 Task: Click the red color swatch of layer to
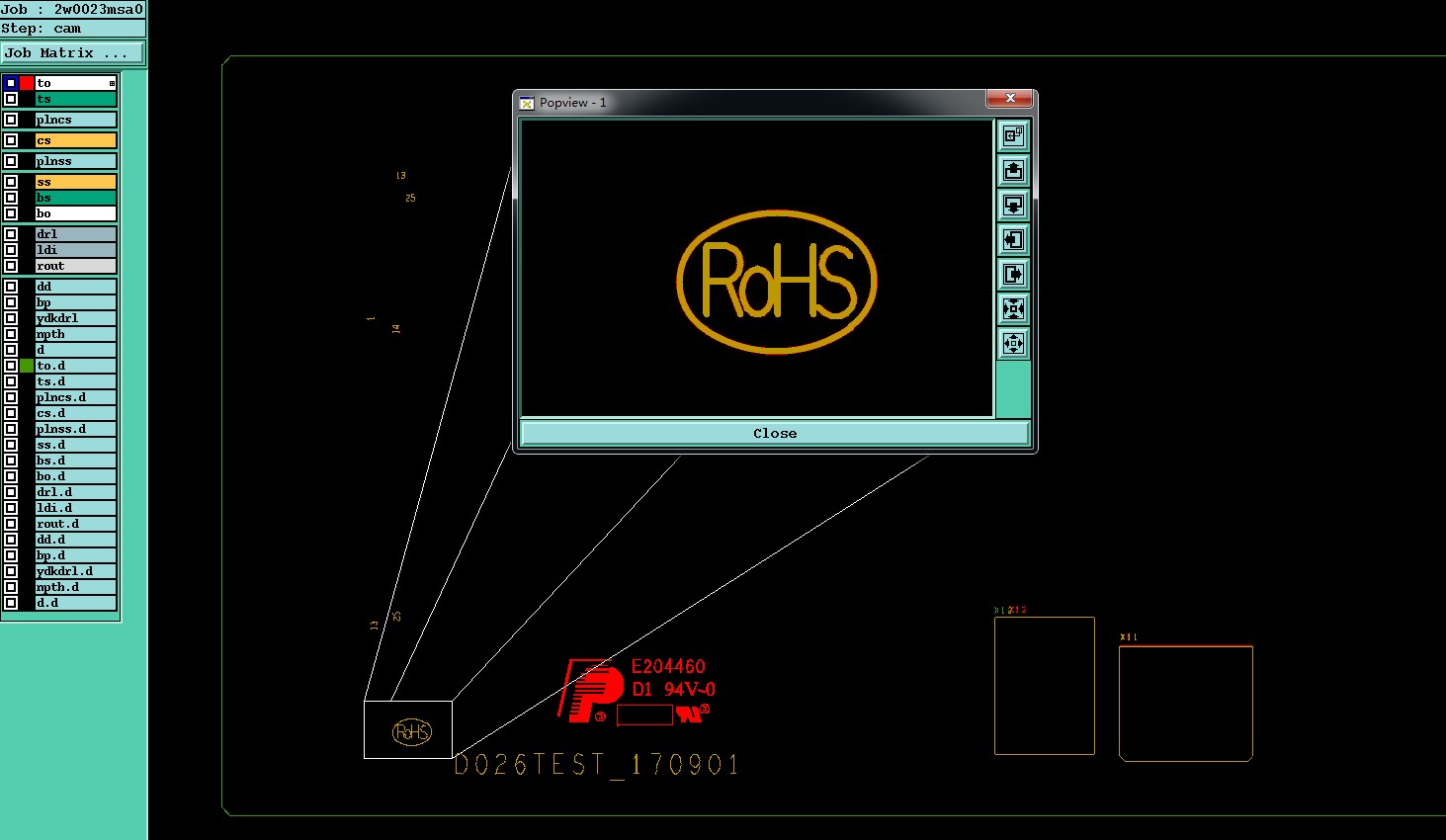(x=27, y=83)
